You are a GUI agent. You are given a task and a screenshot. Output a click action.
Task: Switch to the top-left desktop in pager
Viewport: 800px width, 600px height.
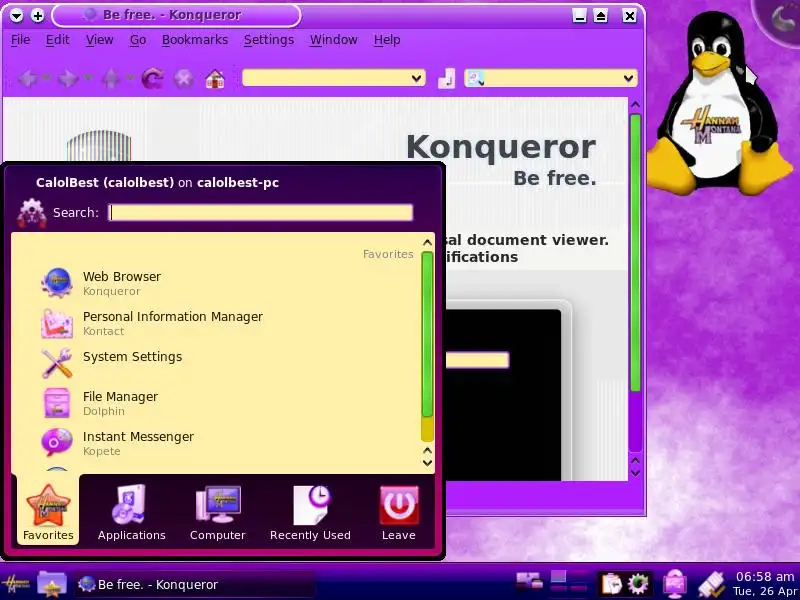(x=559, y=577)
